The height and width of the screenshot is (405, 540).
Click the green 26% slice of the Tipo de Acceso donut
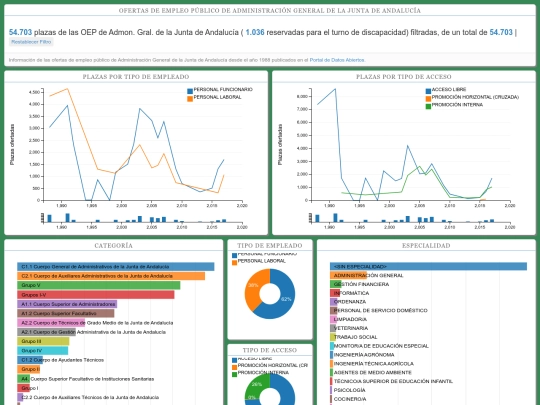[256, 385]
